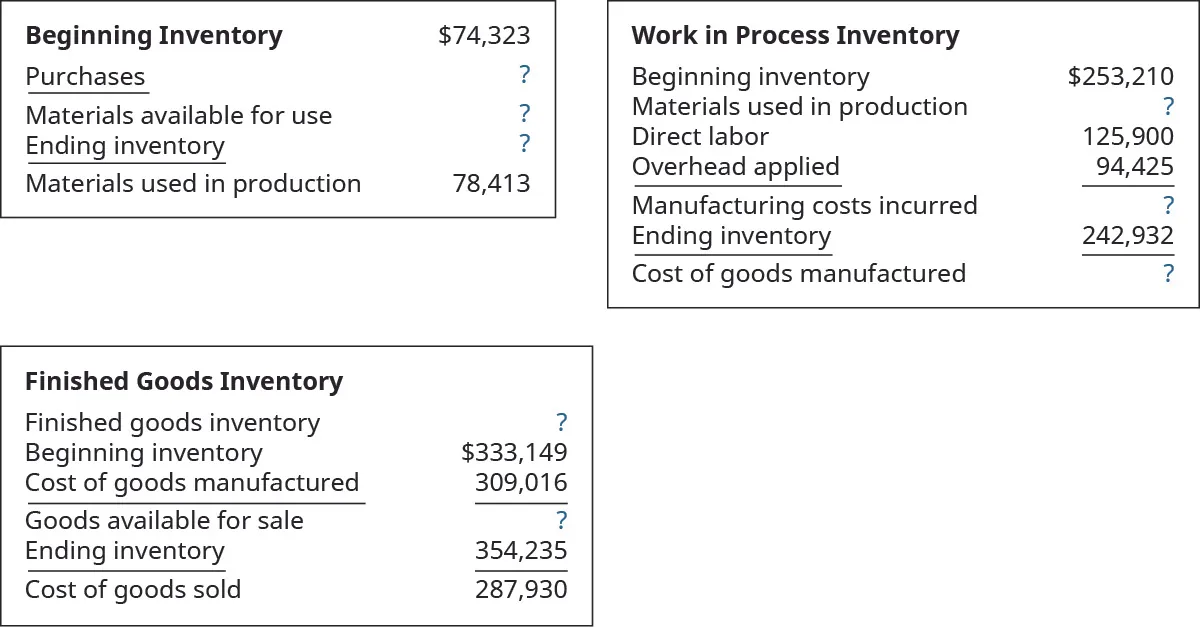Select the underlined "Purchases" label
Viewport: 1200px width, 627px height.
pyautogui.click(x=85, y=76)
